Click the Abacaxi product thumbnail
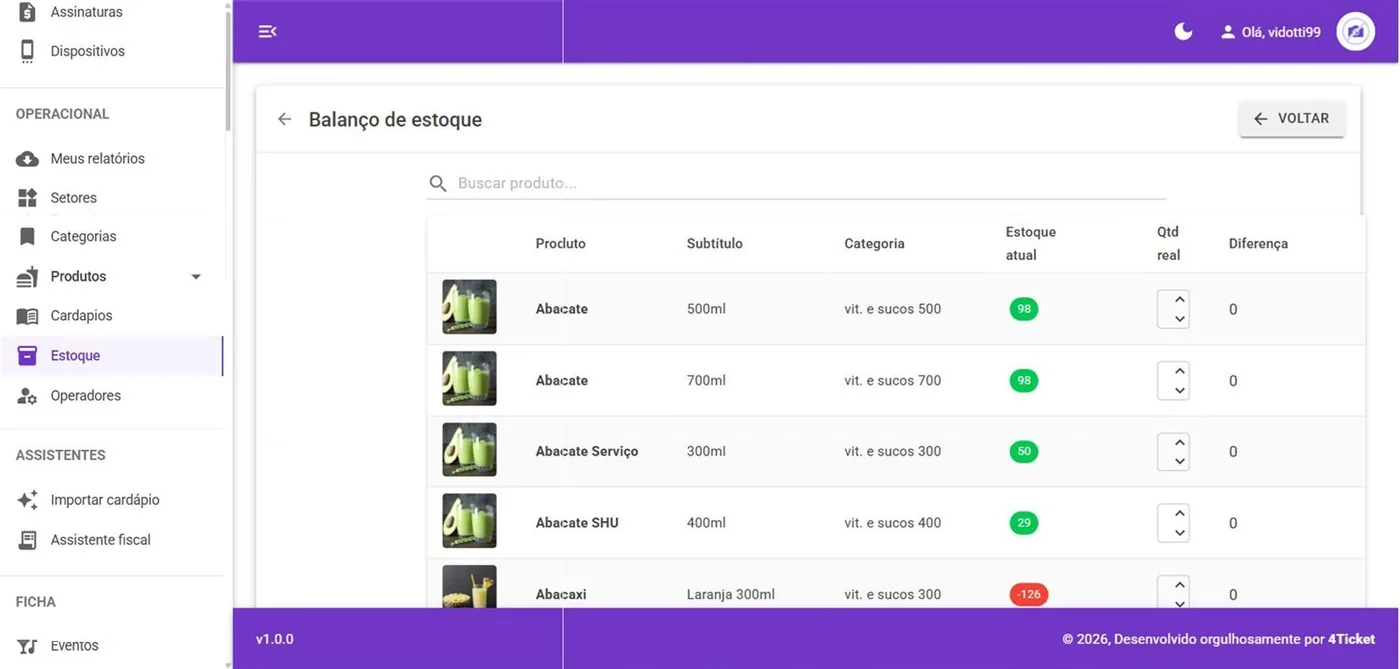1400x669 pixels. pos(469,587)
